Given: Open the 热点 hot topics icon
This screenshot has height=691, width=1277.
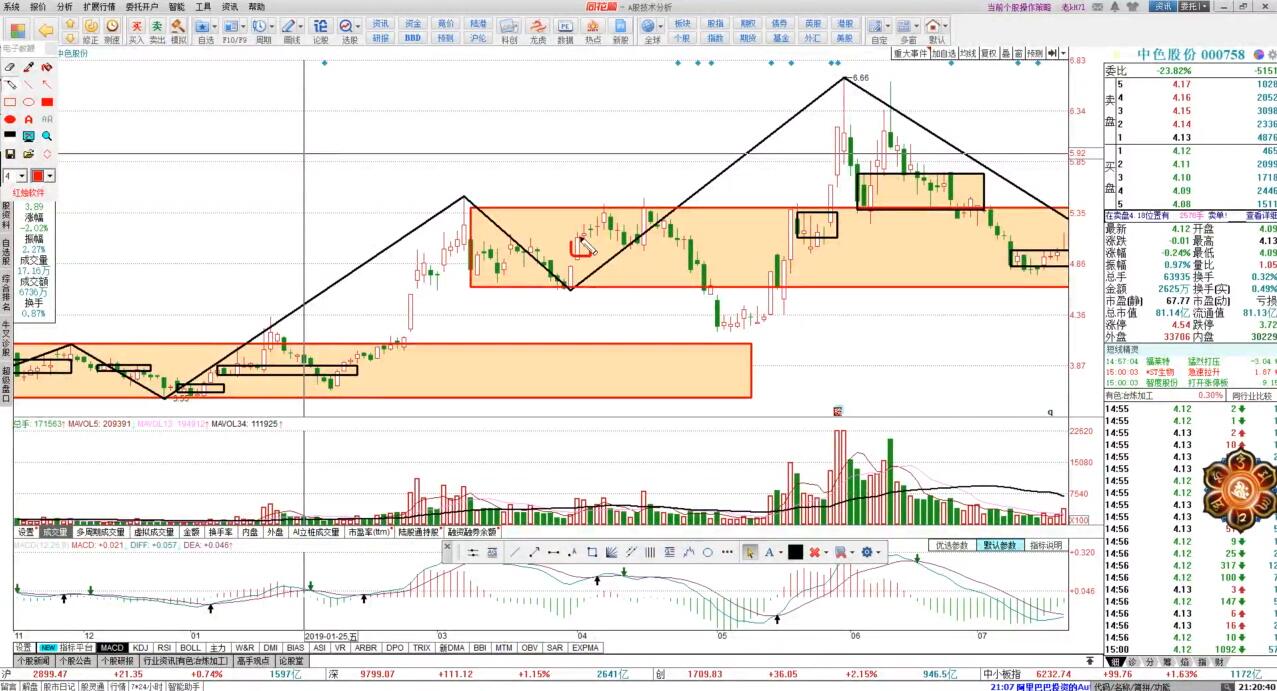Looking at the screenshot, I should tap(592, 30).
